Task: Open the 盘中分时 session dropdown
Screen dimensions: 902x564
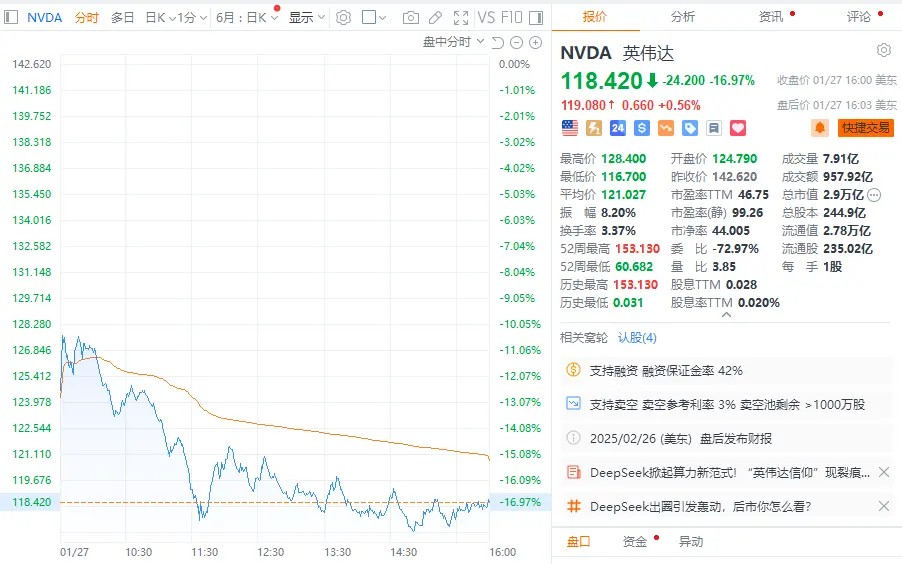Action: (x=454, y=41)
